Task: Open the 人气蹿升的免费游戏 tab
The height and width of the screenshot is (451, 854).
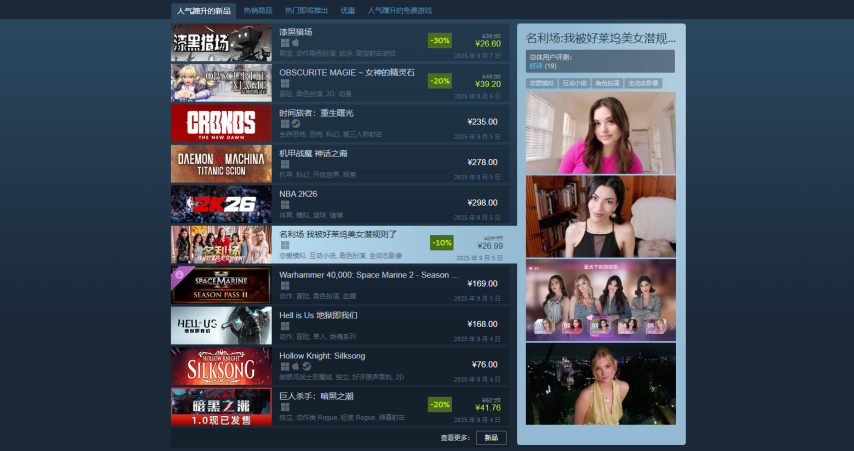Action: pos(400,10)
